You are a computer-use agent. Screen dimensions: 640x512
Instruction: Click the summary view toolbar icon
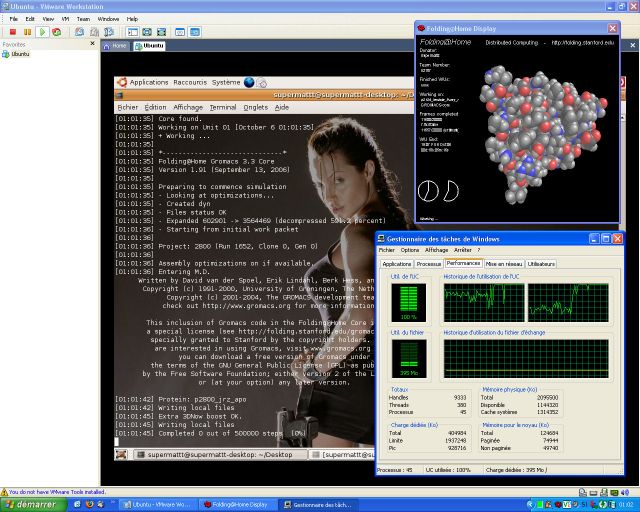[180, 32]
